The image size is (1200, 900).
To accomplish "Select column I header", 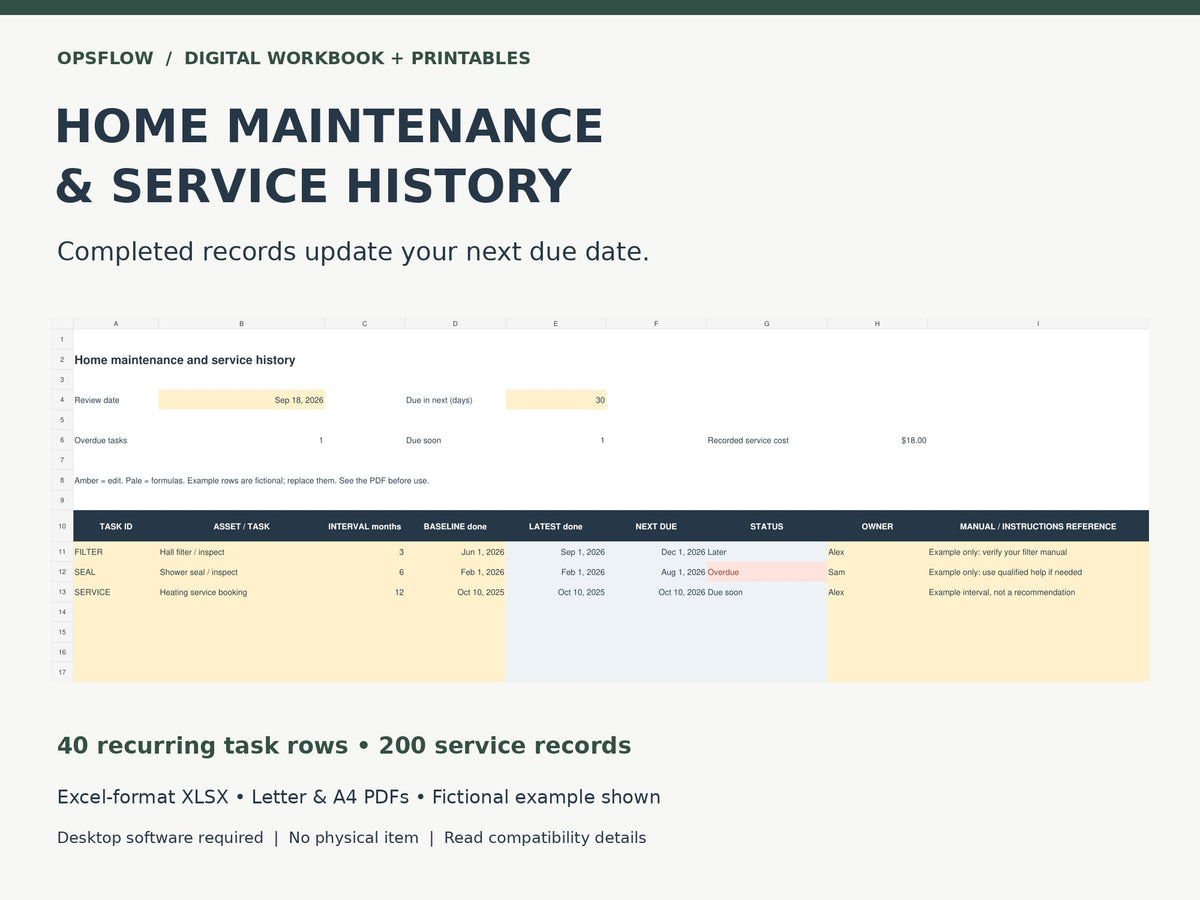I will [x=1038, y=324].
